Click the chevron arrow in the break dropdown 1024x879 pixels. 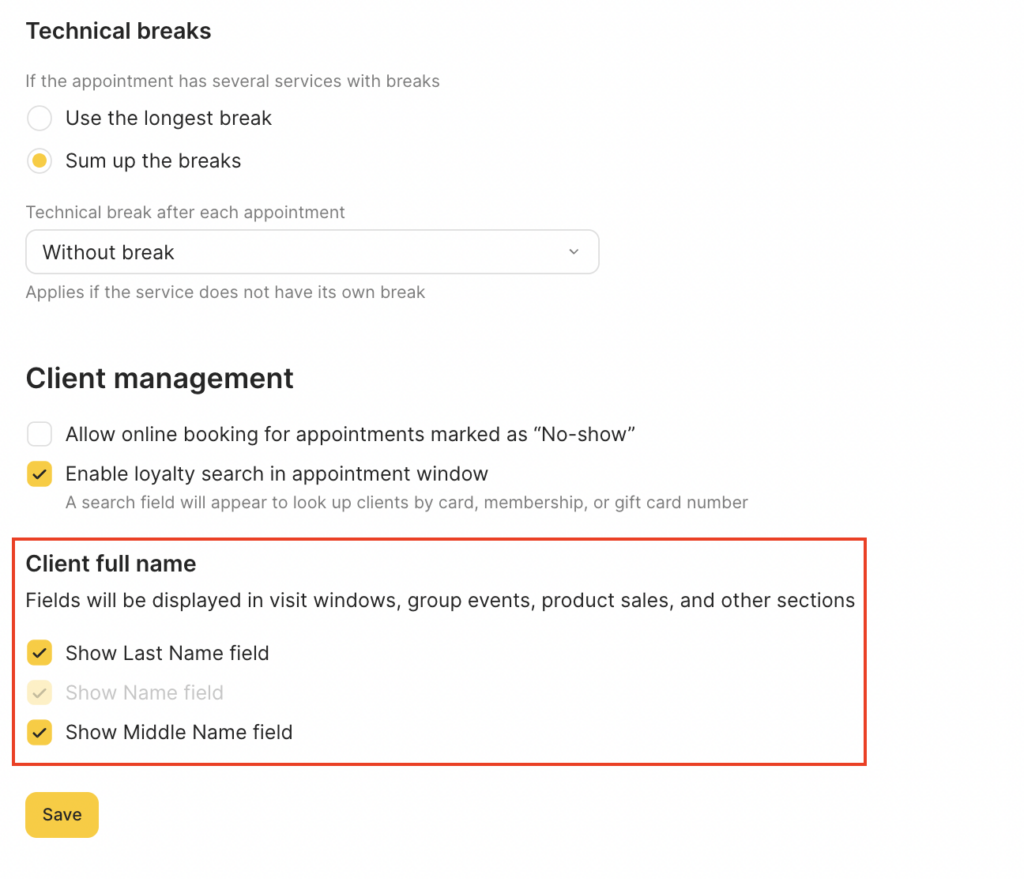(573, 252)
